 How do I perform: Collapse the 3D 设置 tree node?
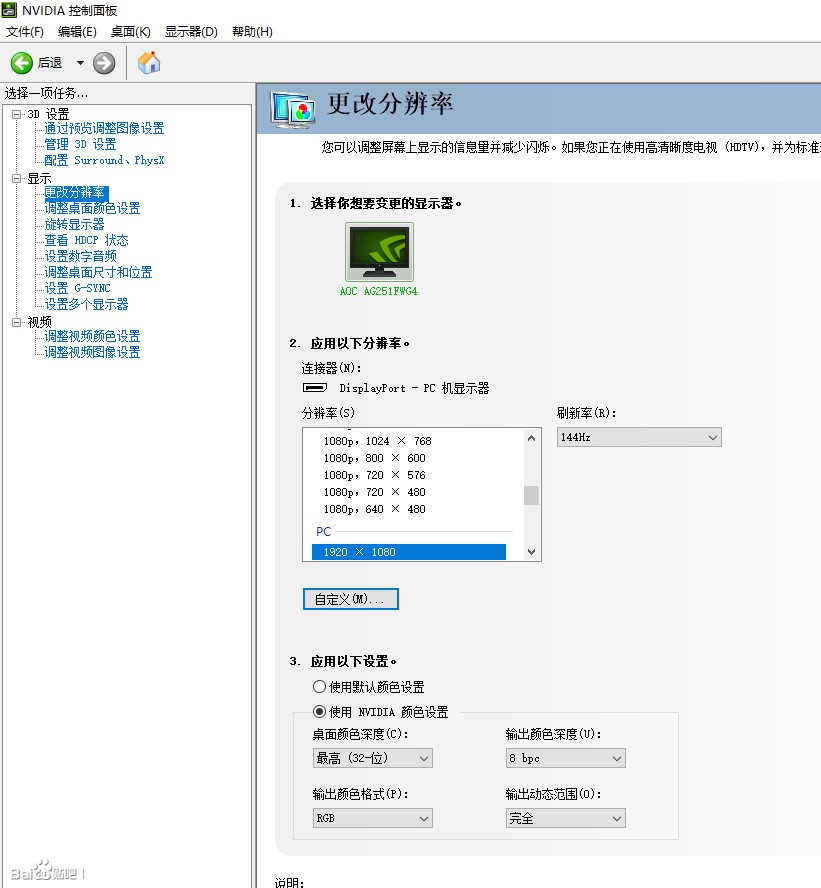pos(16,114)
